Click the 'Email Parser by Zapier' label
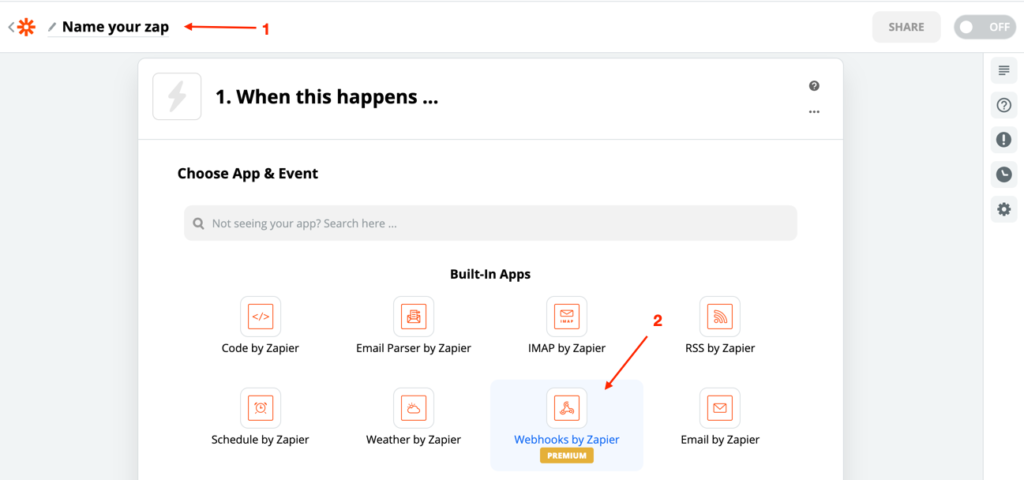 pos(413,348)
